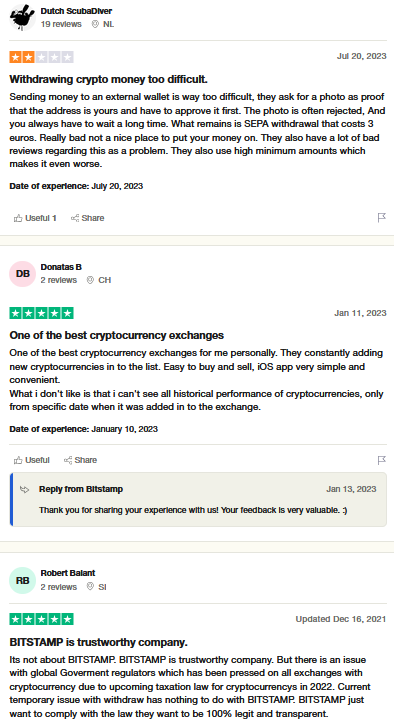Click the five-star rating on Donatas B's review
Viewport: 394px width, 727px height.
coord(41,313)
